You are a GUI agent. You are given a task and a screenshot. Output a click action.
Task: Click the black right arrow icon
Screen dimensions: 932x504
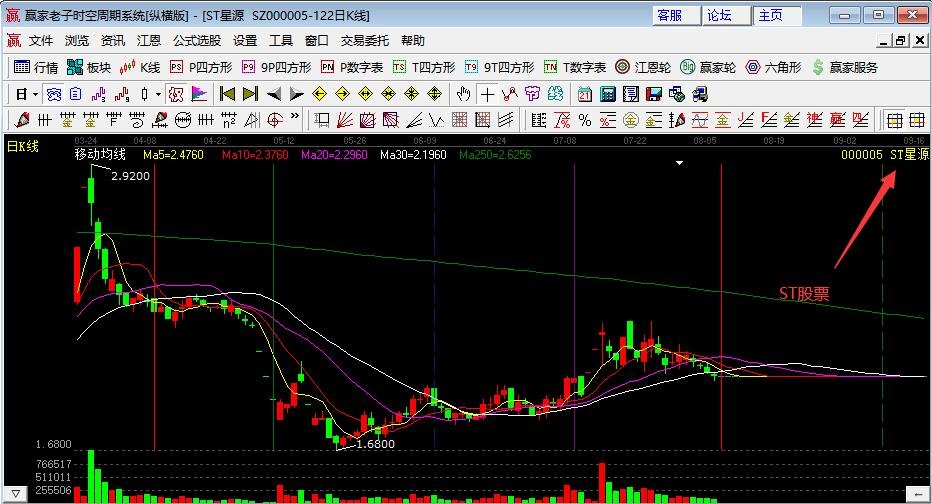tap(297, 94)
